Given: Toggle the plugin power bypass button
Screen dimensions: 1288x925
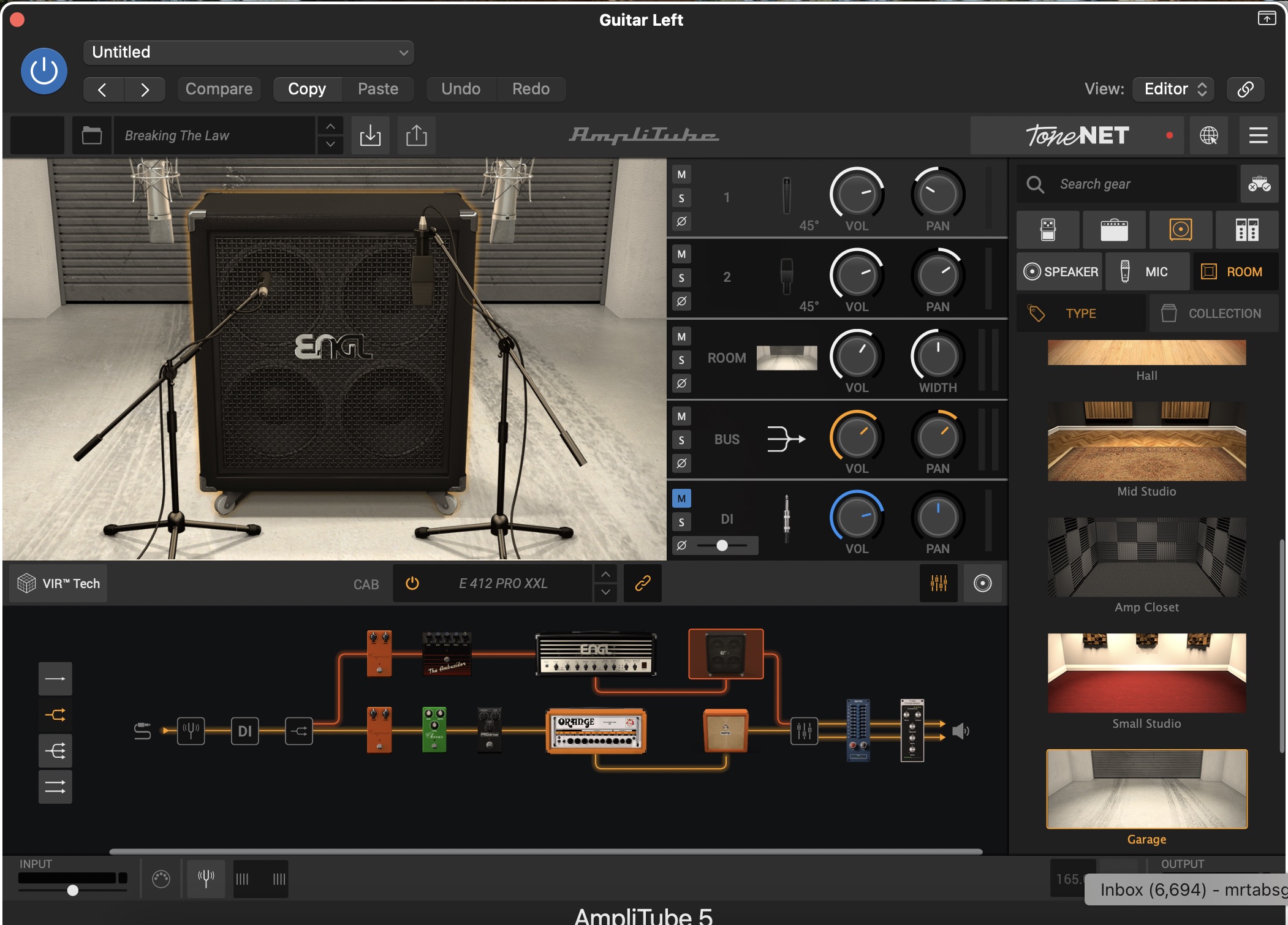Looking at the screenshot, I should coord(44,71).
